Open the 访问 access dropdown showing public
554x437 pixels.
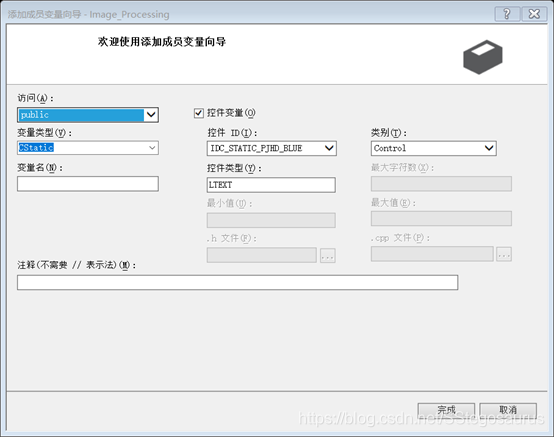tap(88, 115)
